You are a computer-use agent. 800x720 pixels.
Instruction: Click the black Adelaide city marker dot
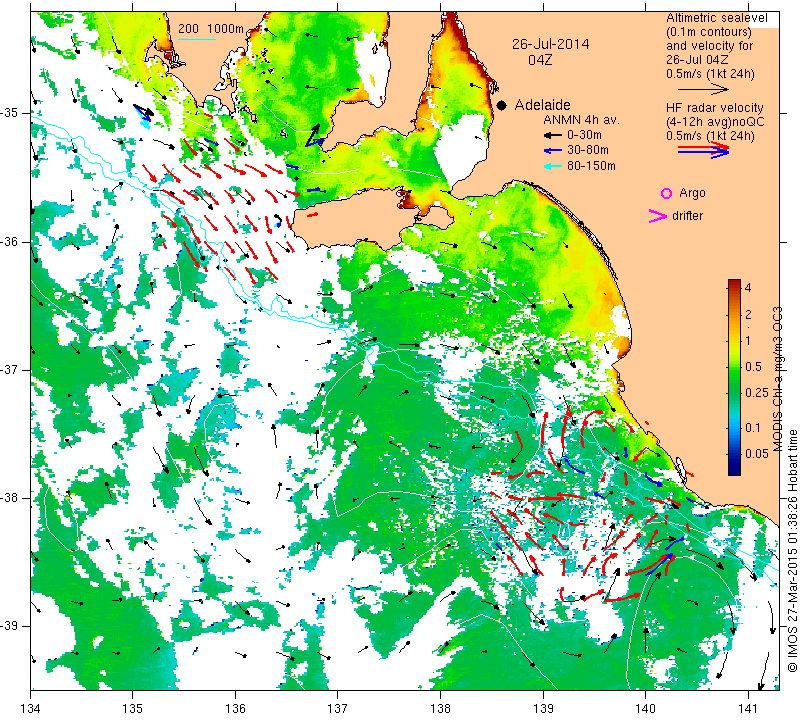502,105
